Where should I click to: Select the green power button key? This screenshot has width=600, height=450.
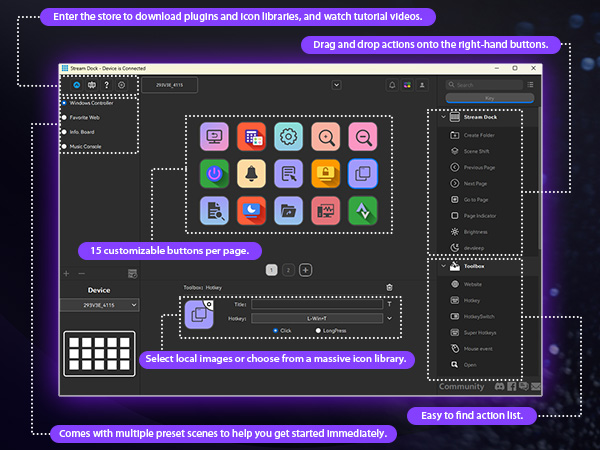pos(214,174)
